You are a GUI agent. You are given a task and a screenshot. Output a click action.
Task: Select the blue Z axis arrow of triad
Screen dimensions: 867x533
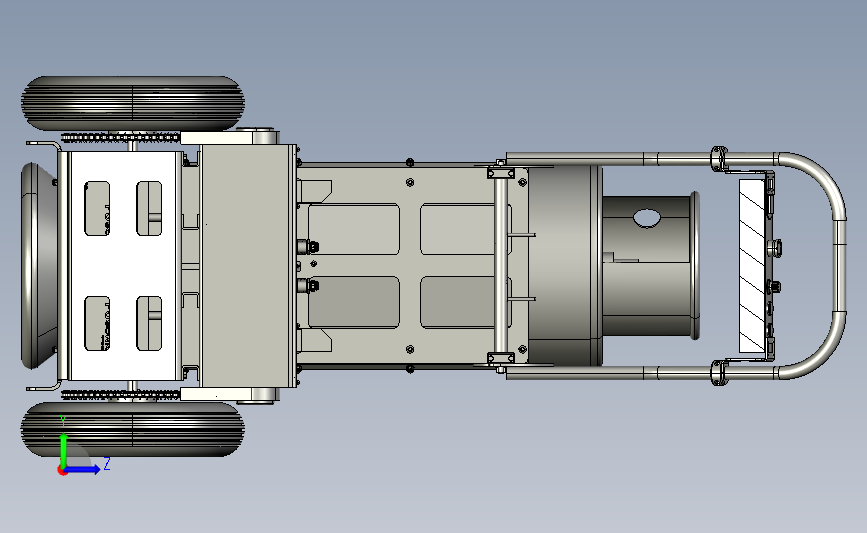[x=83, y=470]
